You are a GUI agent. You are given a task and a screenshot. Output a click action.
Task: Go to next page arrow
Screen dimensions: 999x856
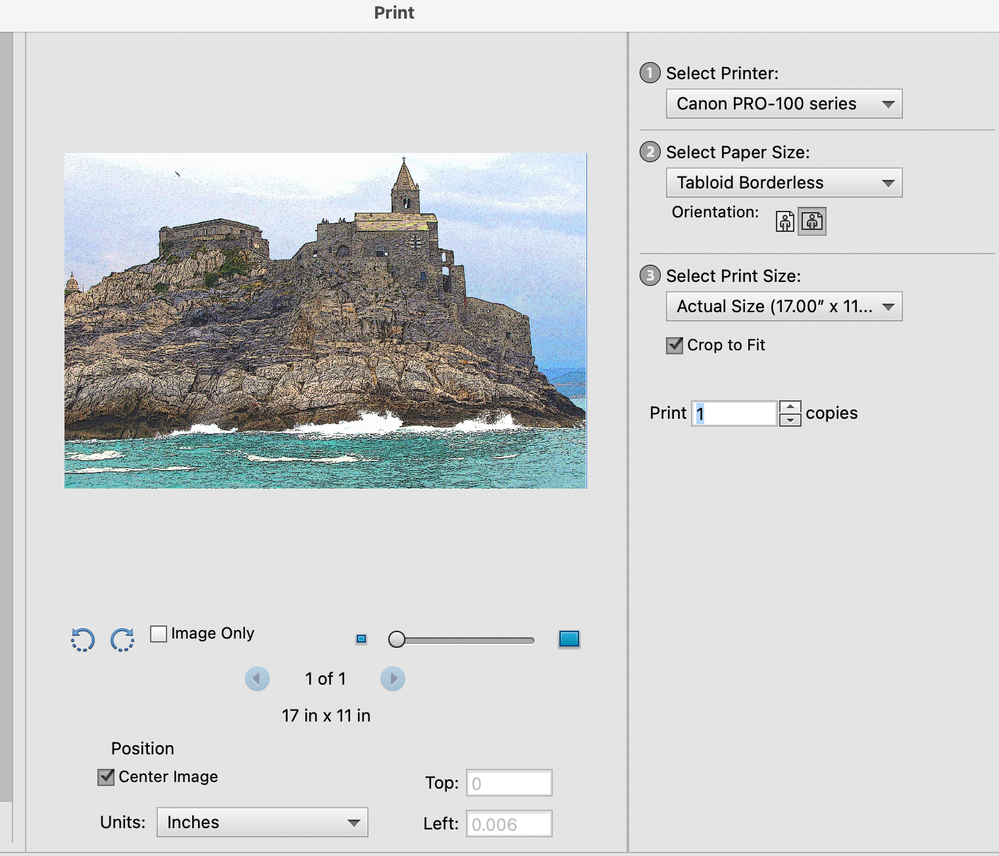[x=392, y=679]
